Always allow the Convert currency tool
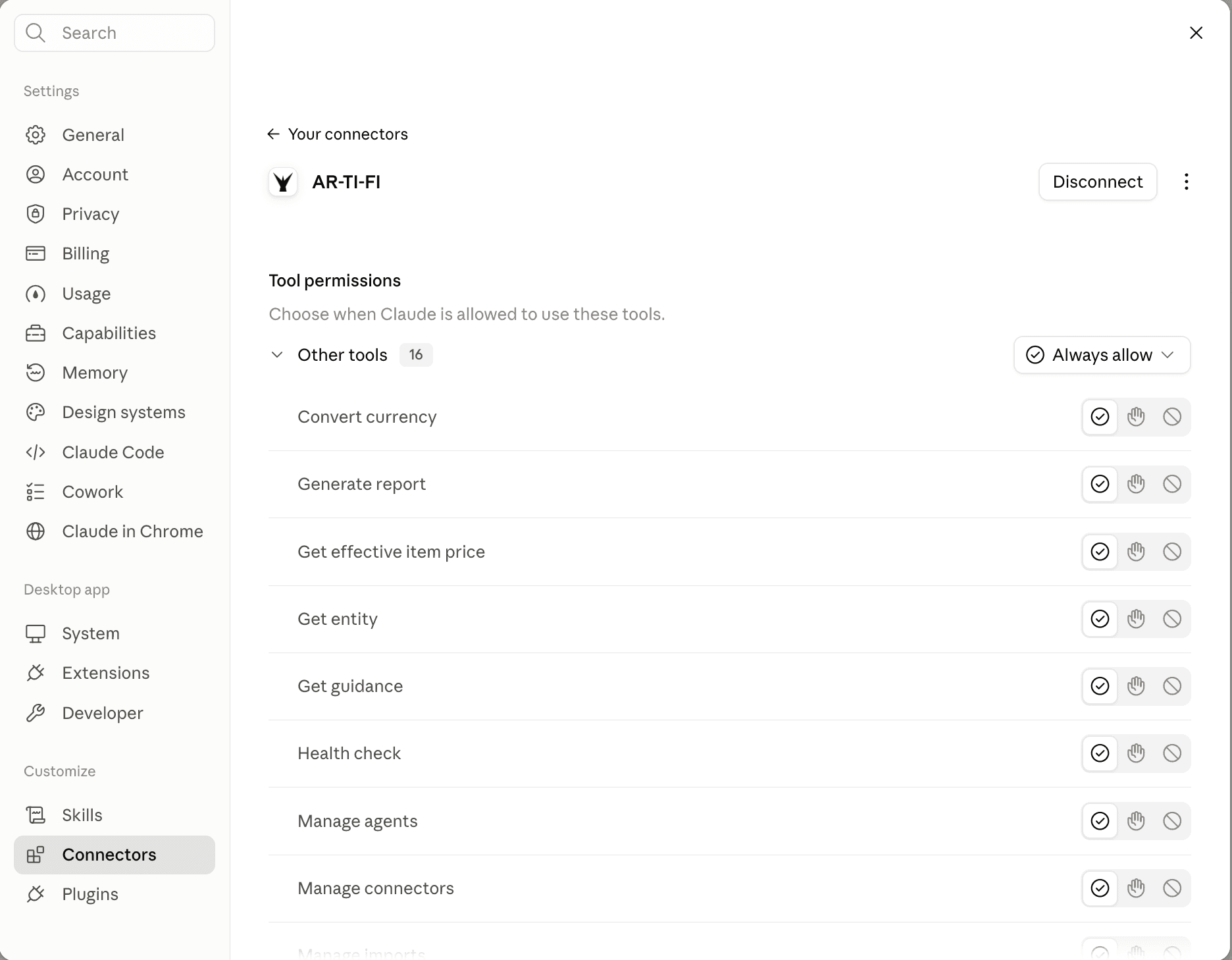1232x960 pixels. tap(1100, 417)
